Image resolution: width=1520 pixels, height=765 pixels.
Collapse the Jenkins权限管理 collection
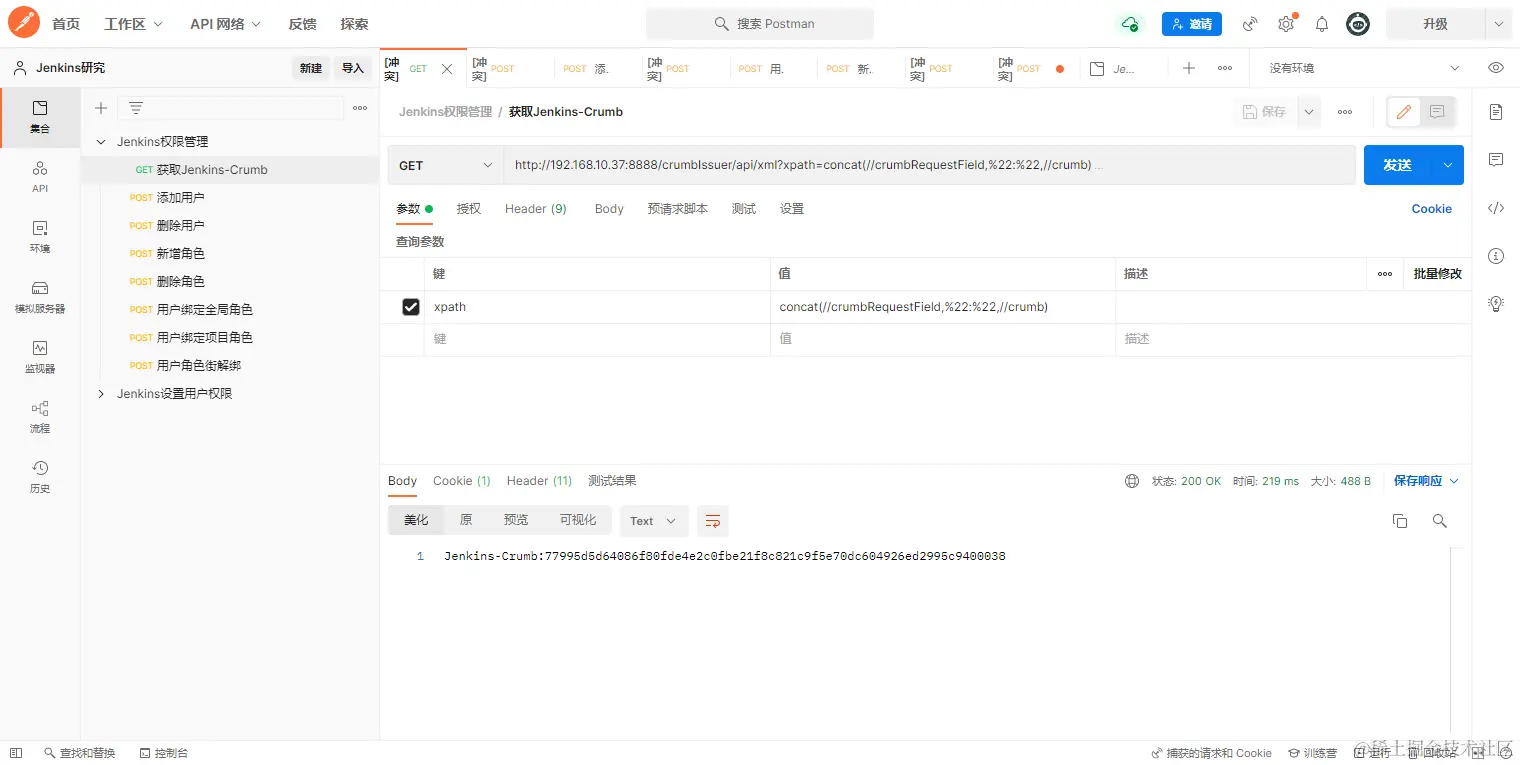pyautogui.click(x=101, y=142)
